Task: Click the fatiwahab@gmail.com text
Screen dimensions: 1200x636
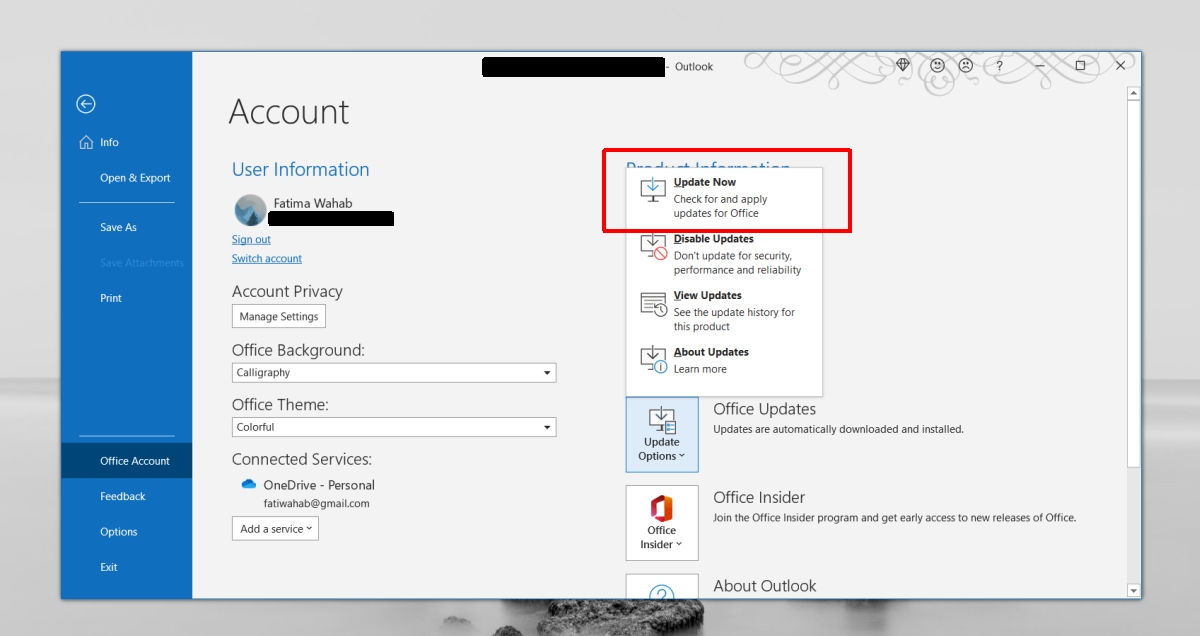Action: point(317,504)
